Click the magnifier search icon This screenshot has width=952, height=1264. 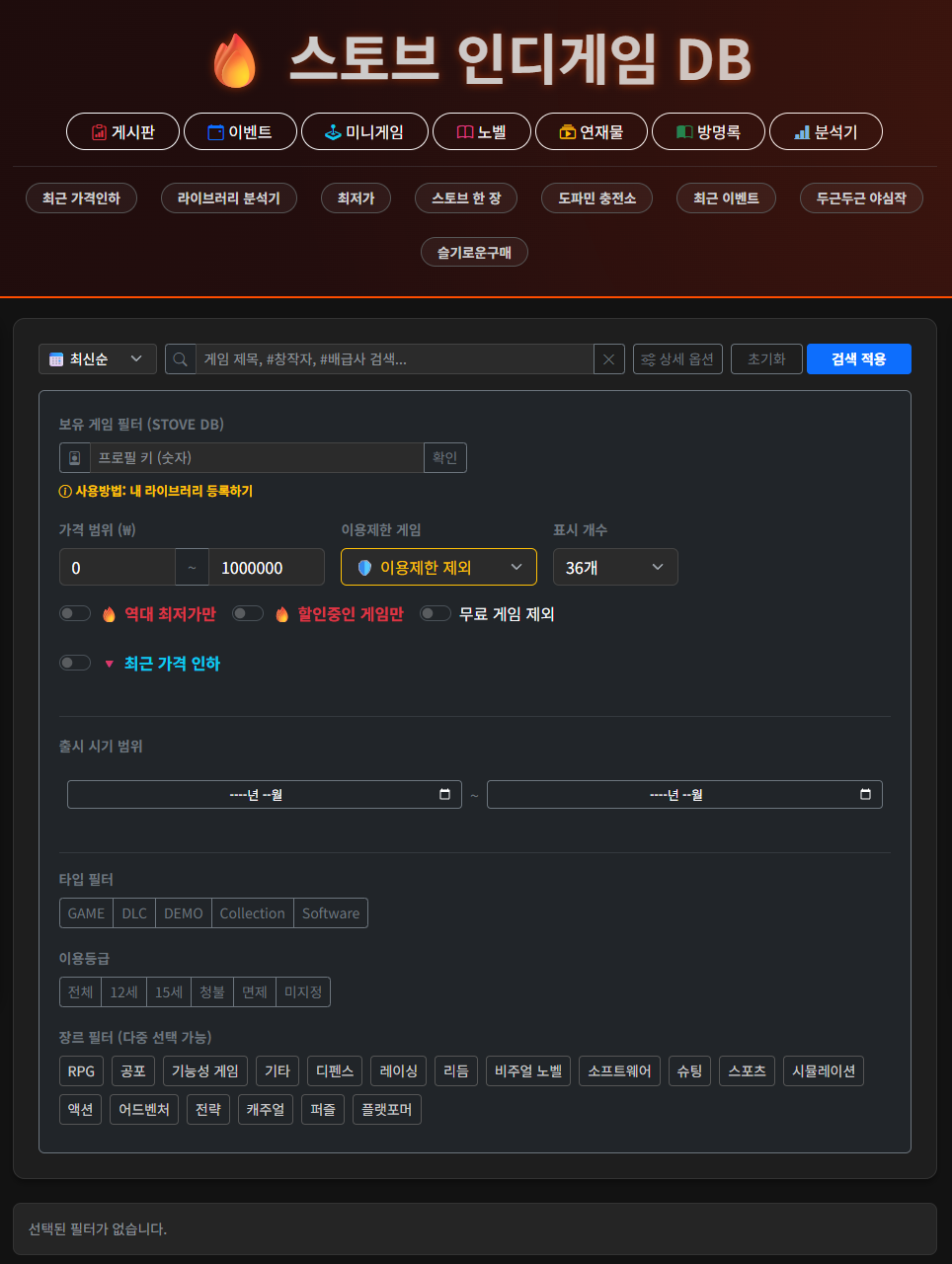[x=180, y=359]
